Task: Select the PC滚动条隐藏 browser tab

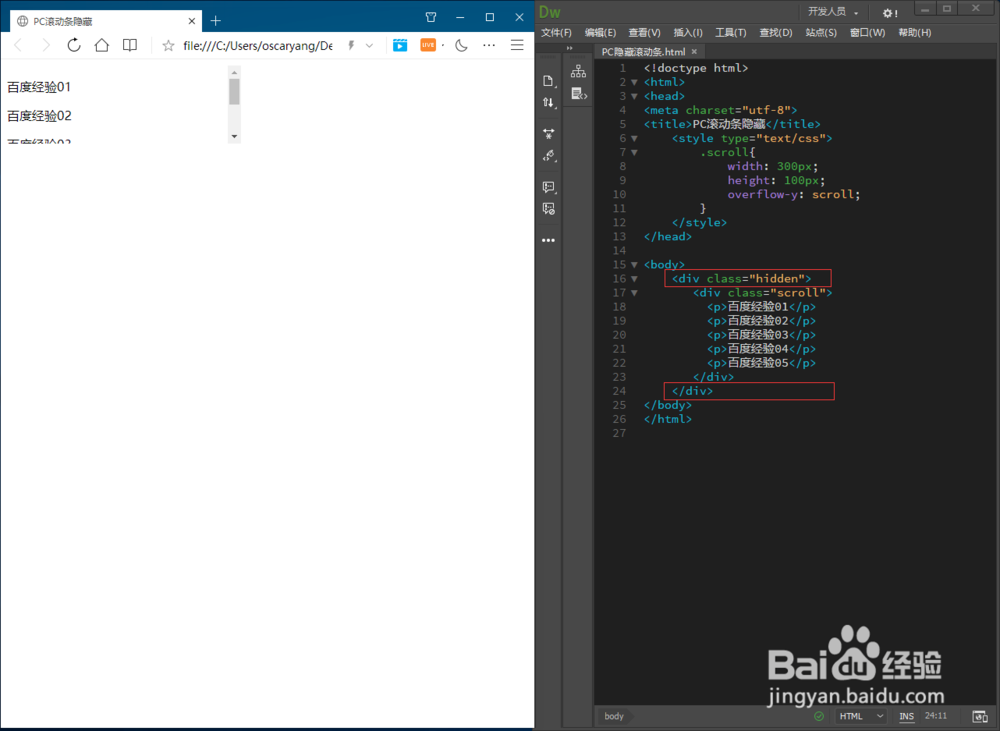Action: tap(106, 21)
